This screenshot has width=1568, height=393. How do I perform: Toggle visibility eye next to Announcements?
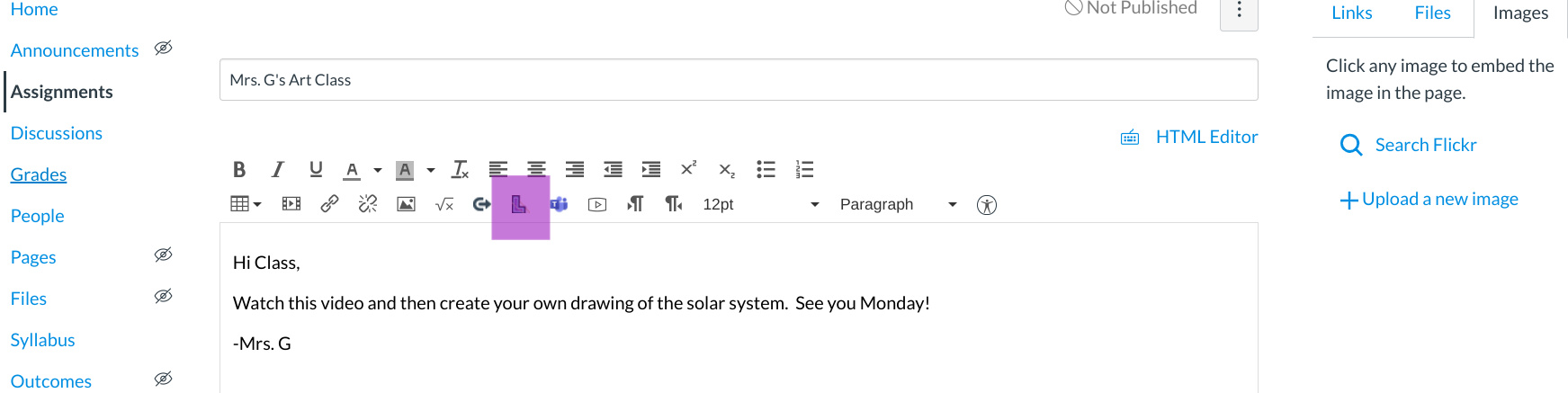click(163, 49)
